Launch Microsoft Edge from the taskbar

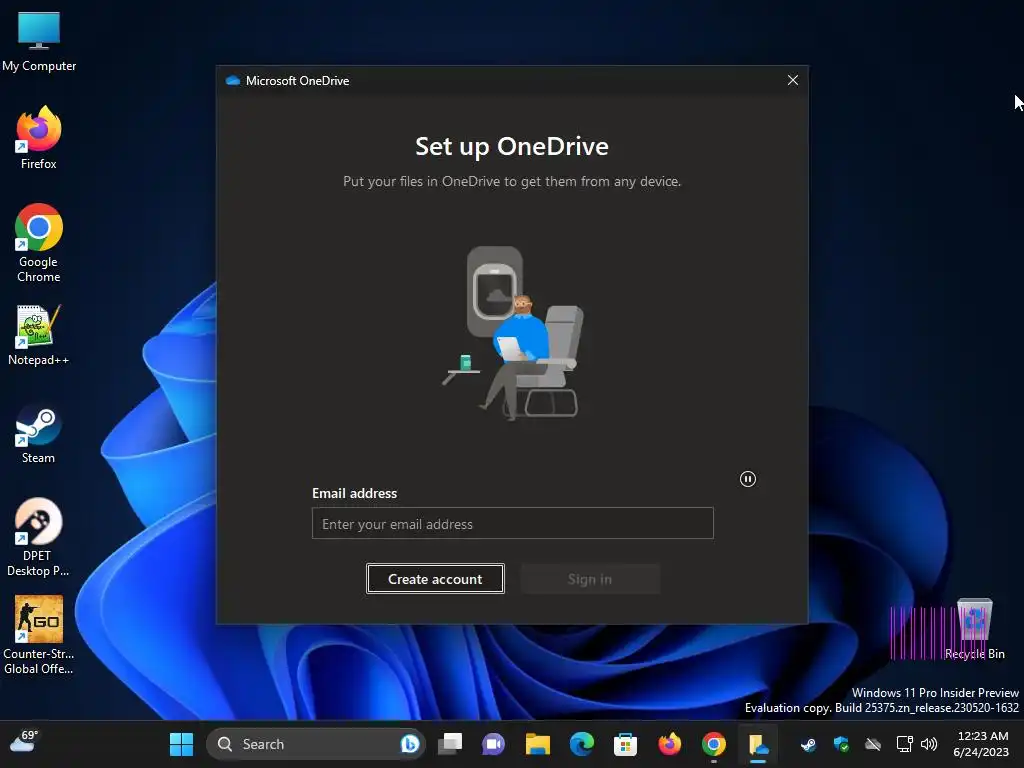click(581, 744)
